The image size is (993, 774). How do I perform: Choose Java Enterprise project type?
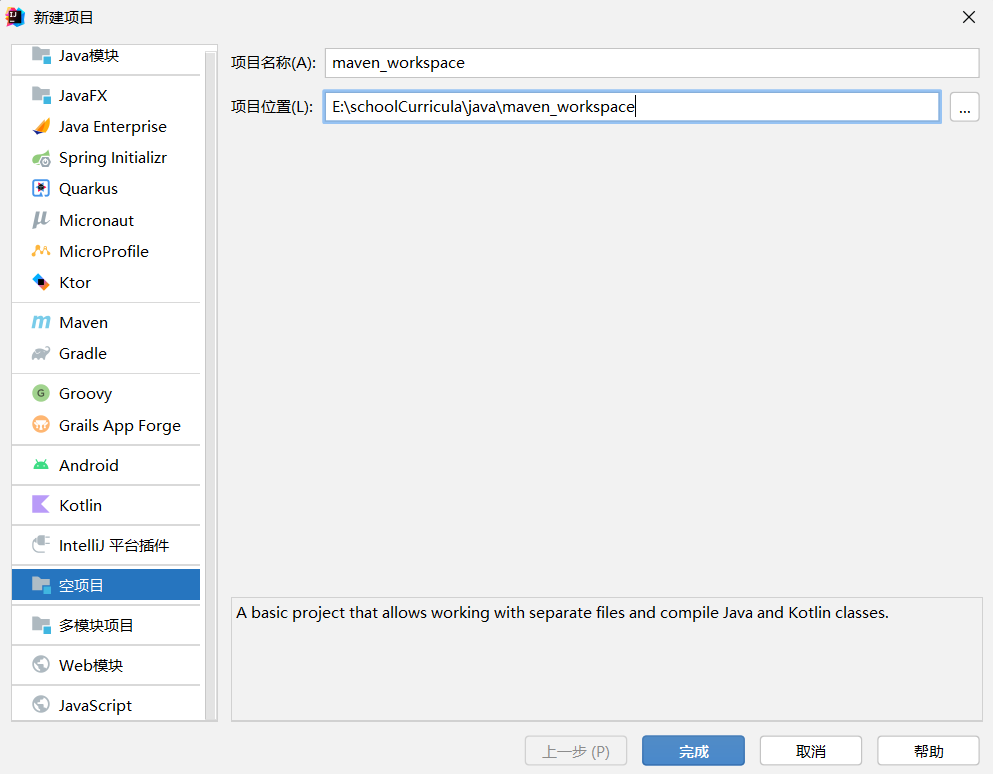pos(106,127)
